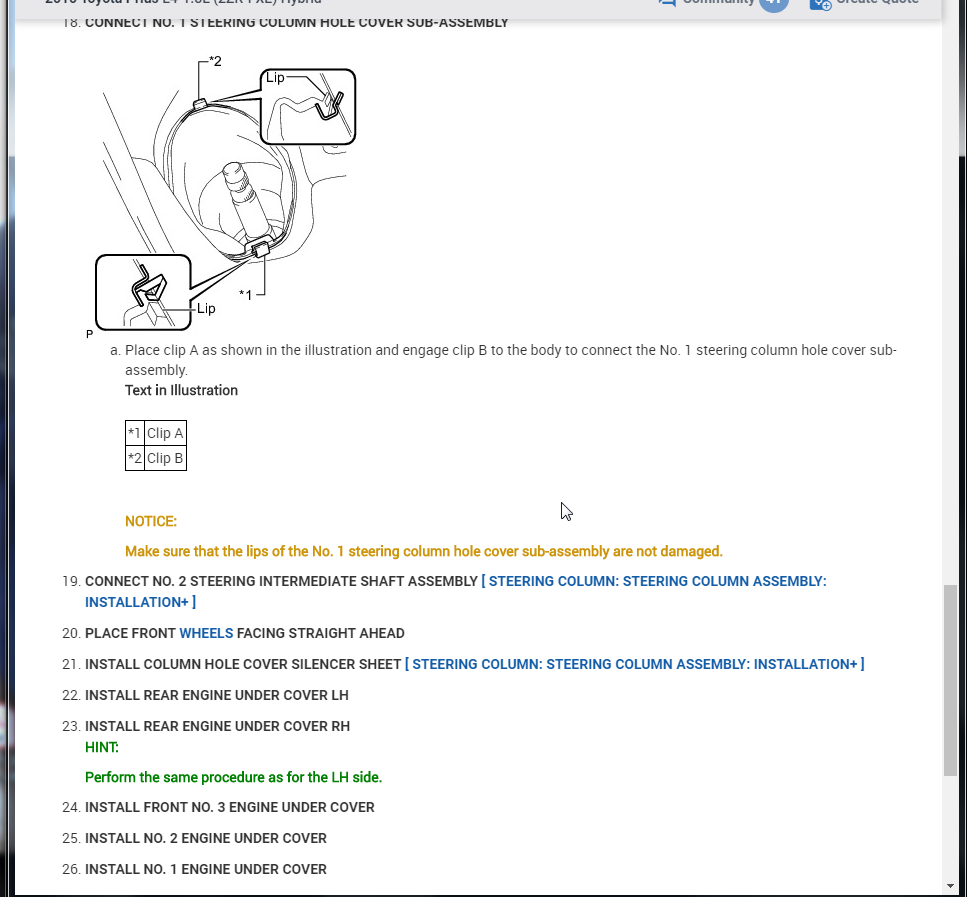This screenshot has height=897, width=967.
Task: Click the notice text about lips not damaged
Action: coord(424,552)
